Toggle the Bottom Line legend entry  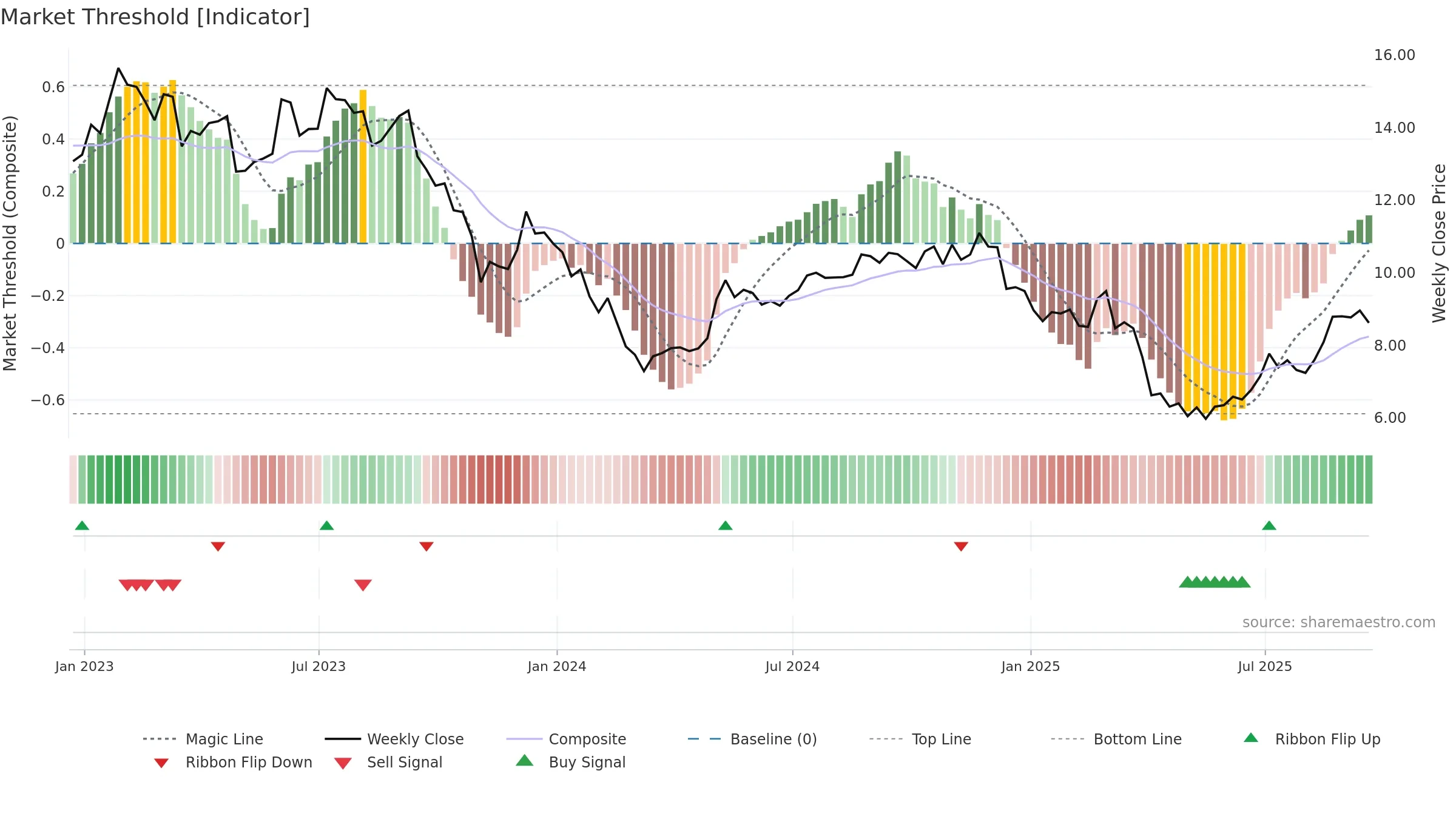(1116, 739)
